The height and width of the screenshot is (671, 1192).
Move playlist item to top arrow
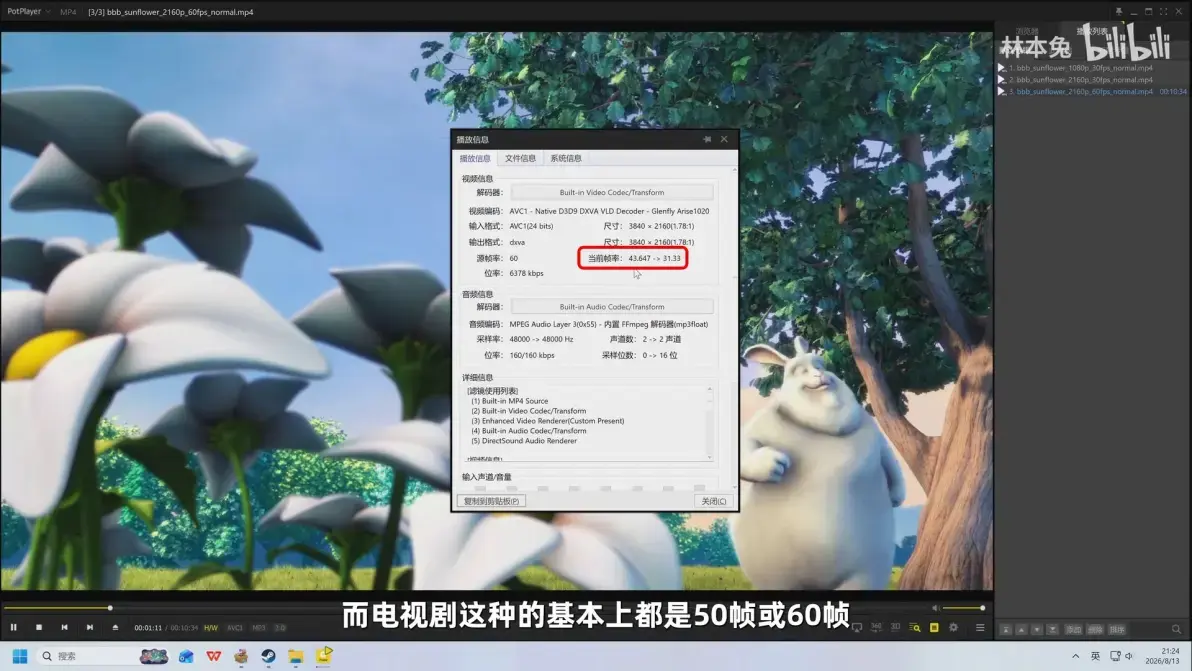click(x=1006, y=629)
